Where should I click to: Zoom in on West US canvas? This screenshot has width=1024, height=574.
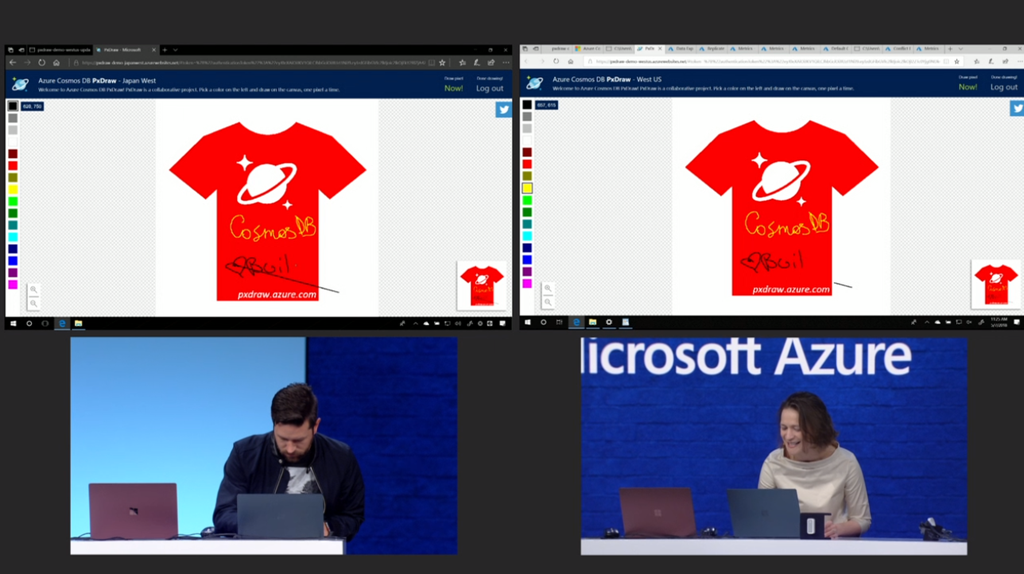click(x=548, y=289)
